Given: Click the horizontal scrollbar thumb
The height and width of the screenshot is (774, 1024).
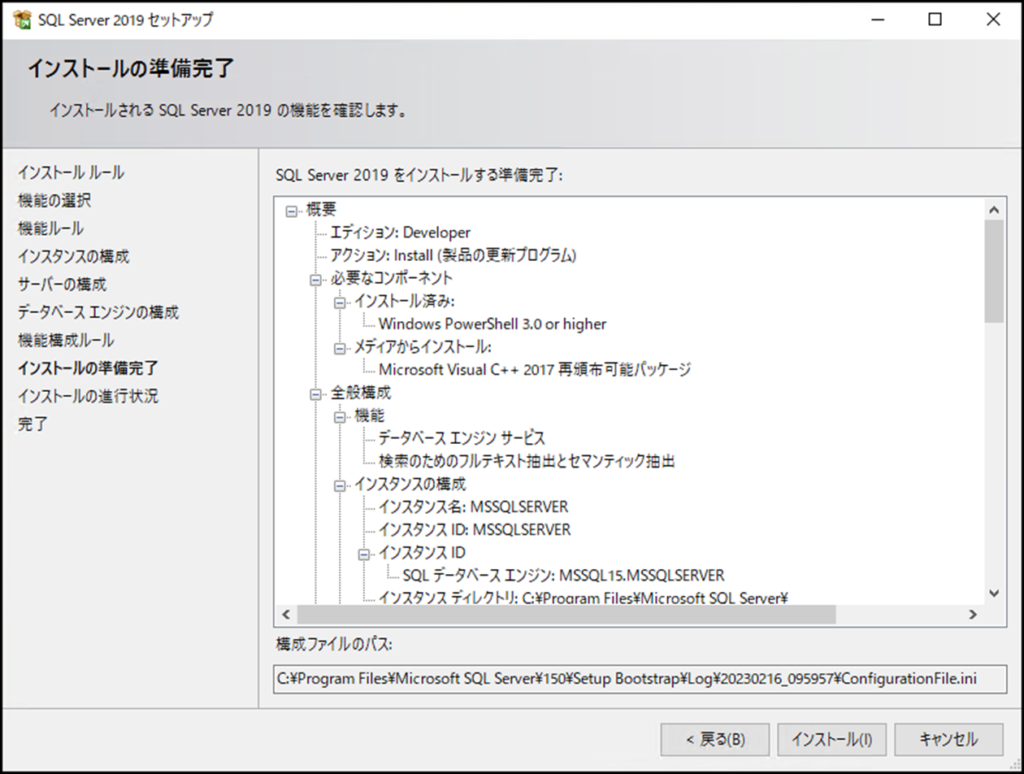Looking at the screenshot, I should coord(566,615).
